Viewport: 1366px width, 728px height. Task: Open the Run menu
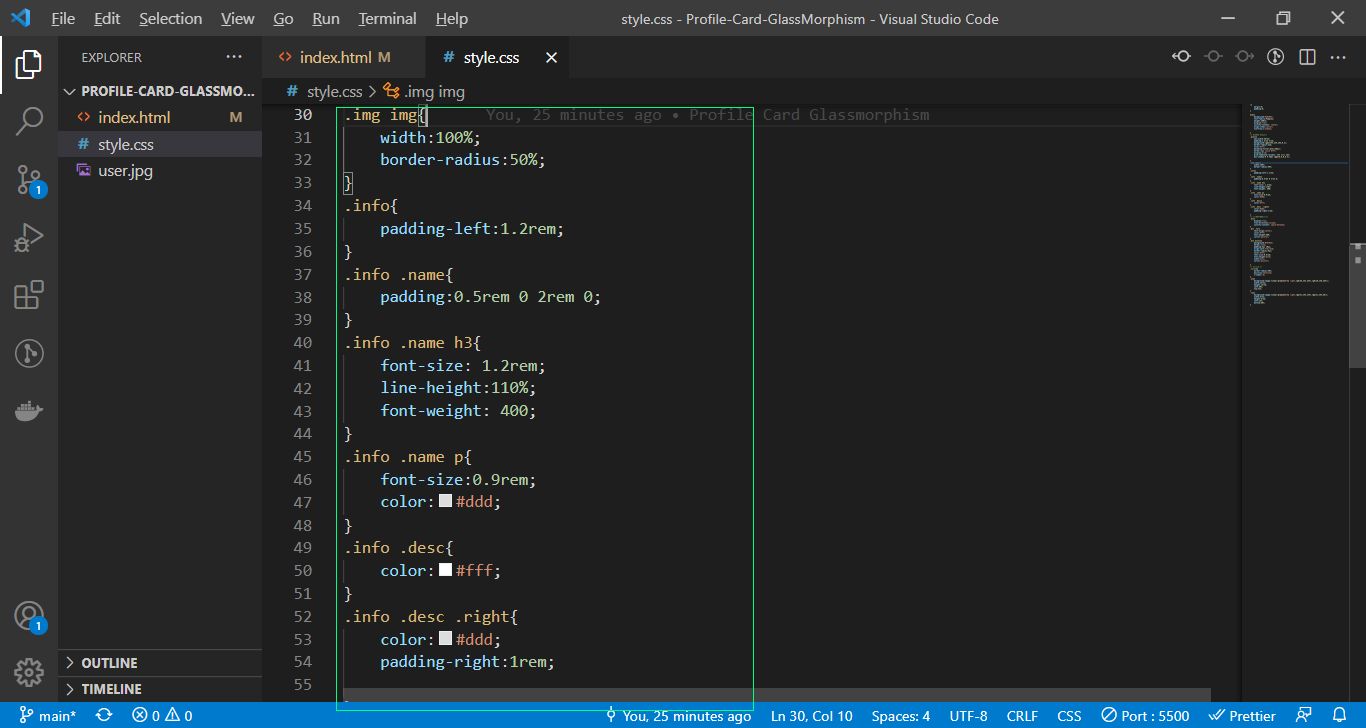(x=326, y=19)
